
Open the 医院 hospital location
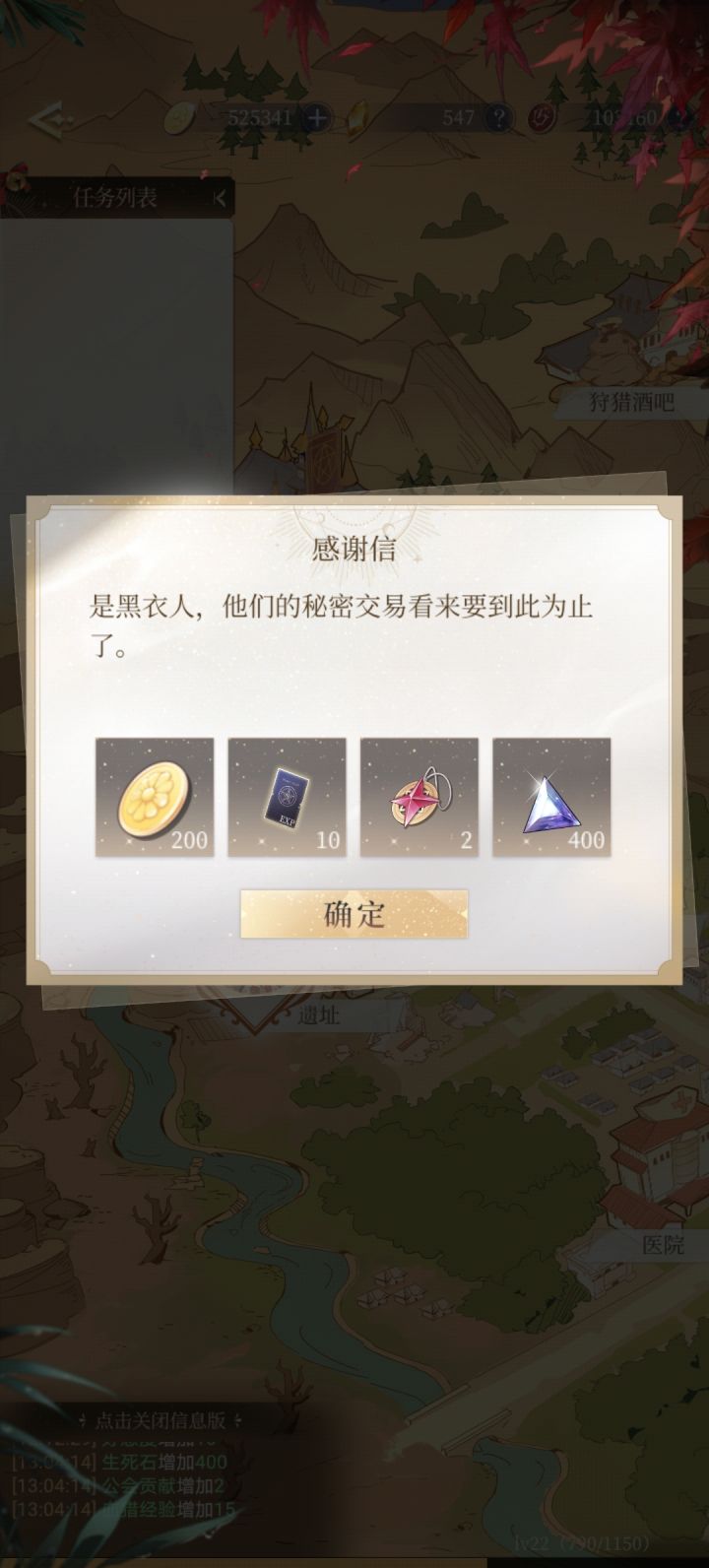pyautogui.click(x=663, y=1245)
